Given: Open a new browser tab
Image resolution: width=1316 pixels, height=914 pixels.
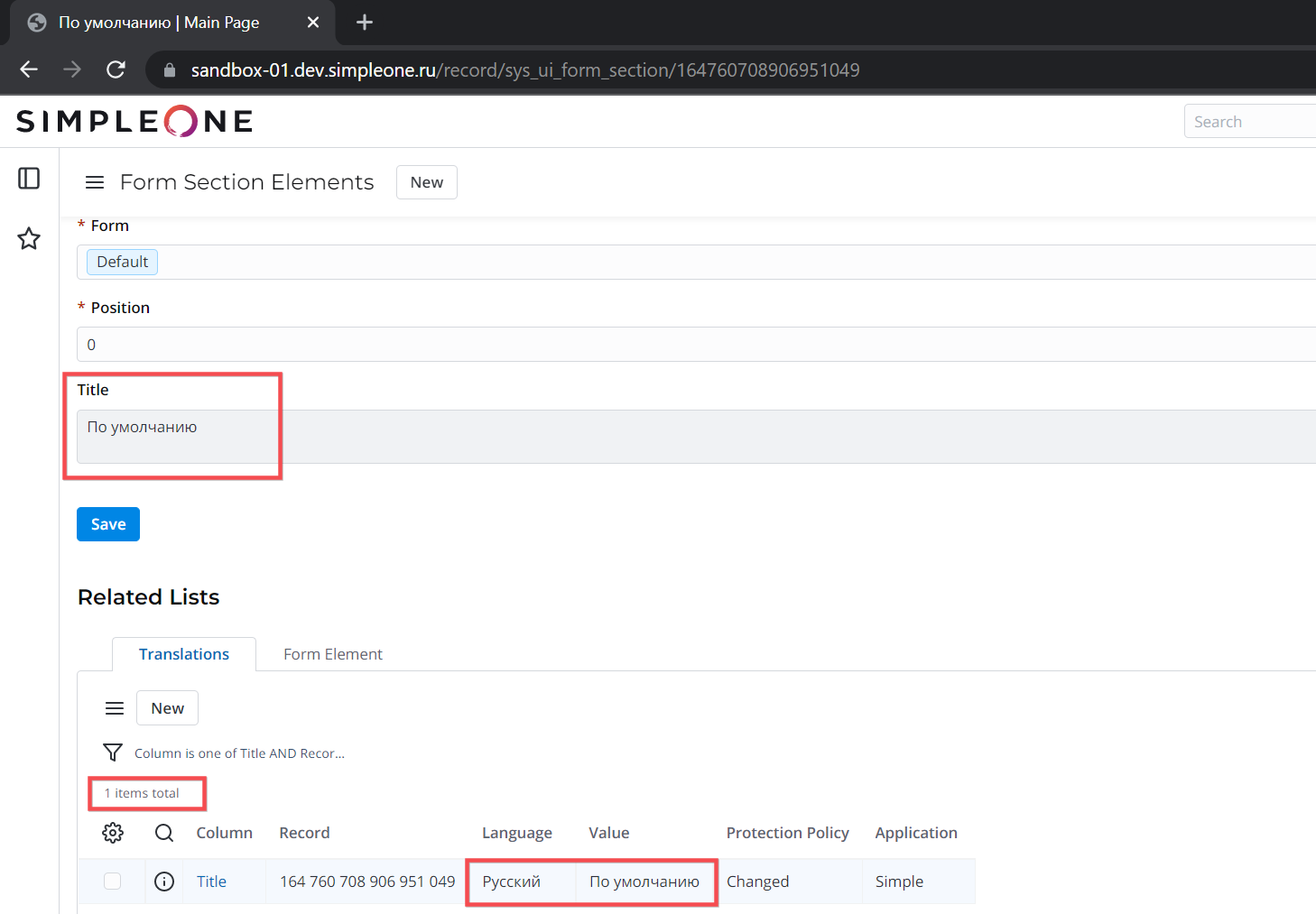Looking at the screenshot, I should 365,23.
